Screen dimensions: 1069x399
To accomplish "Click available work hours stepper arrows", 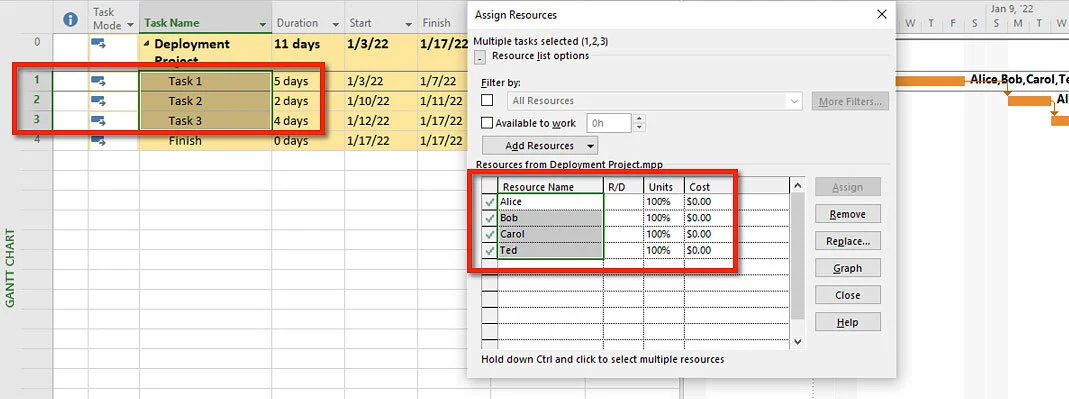I will [x=639, y=123].
